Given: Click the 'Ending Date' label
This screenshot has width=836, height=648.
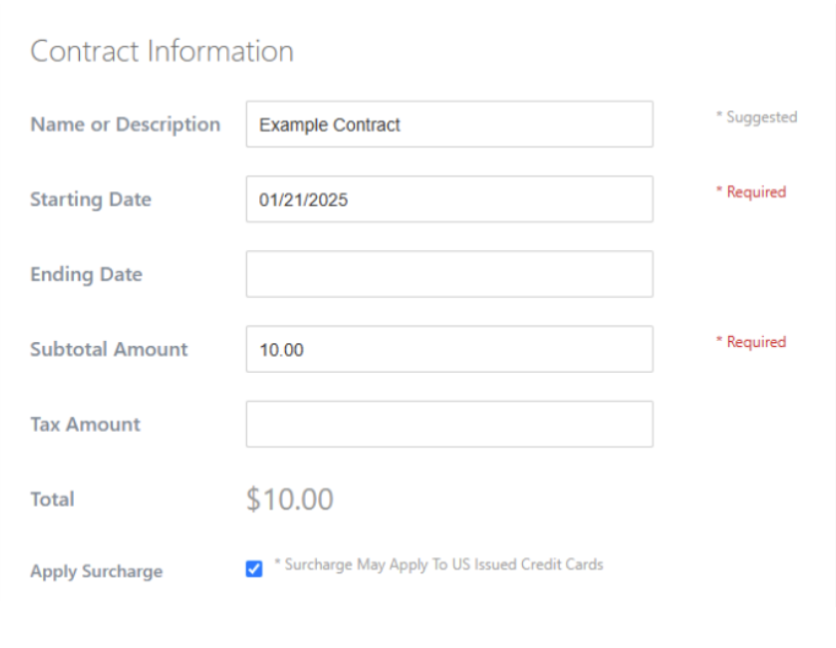Looking at the screenshot, I should point(86,275).
